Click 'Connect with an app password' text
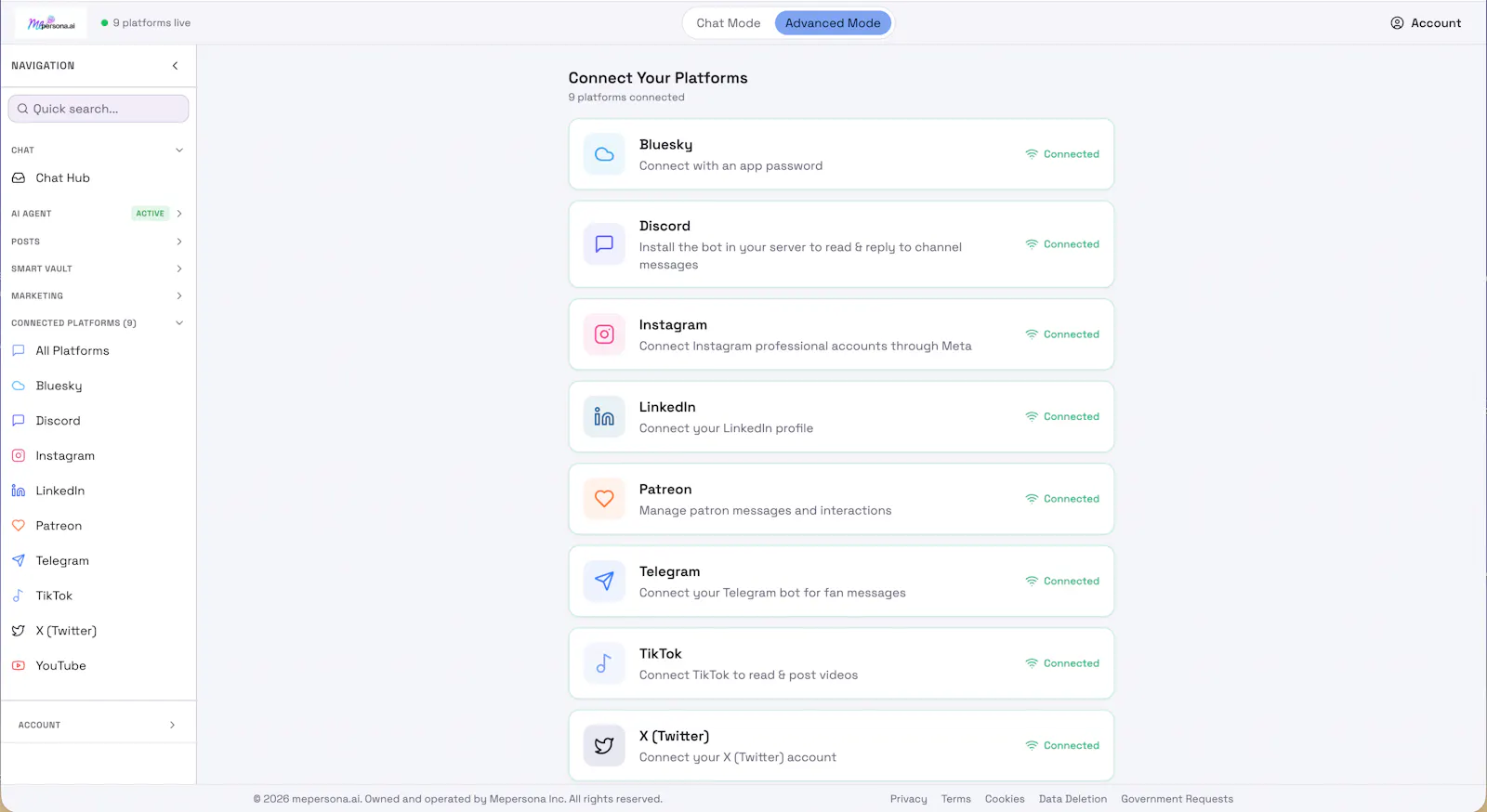 coord(730,166)
